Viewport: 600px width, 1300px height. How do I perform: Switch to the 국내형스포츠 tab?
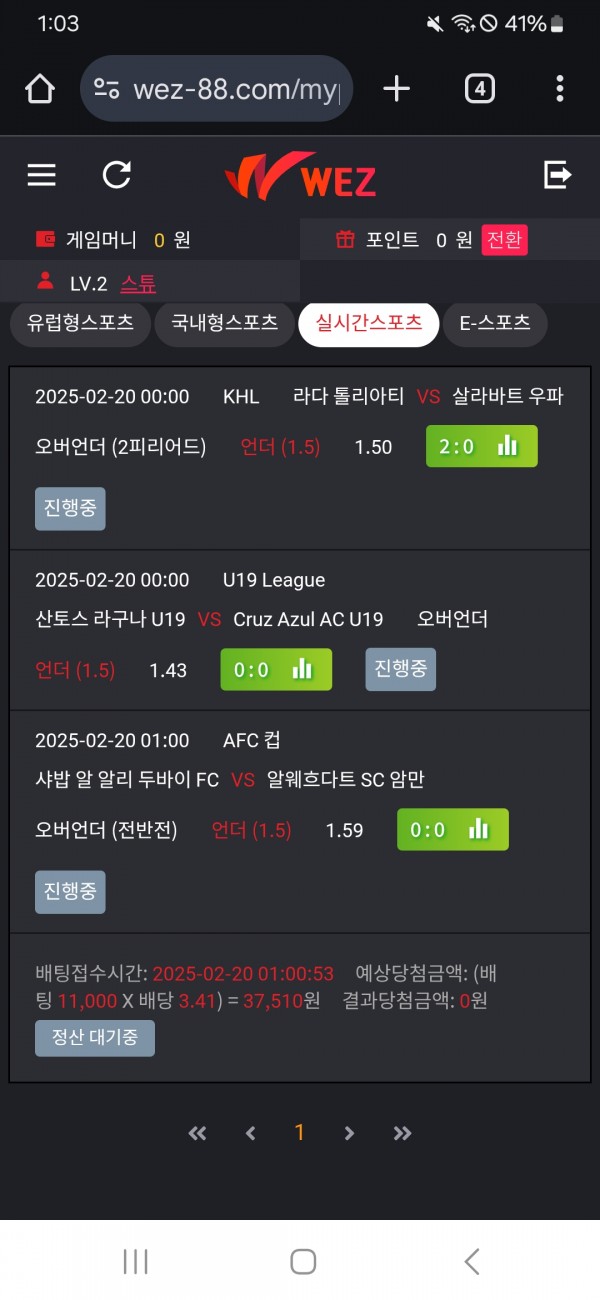[224, 324]
